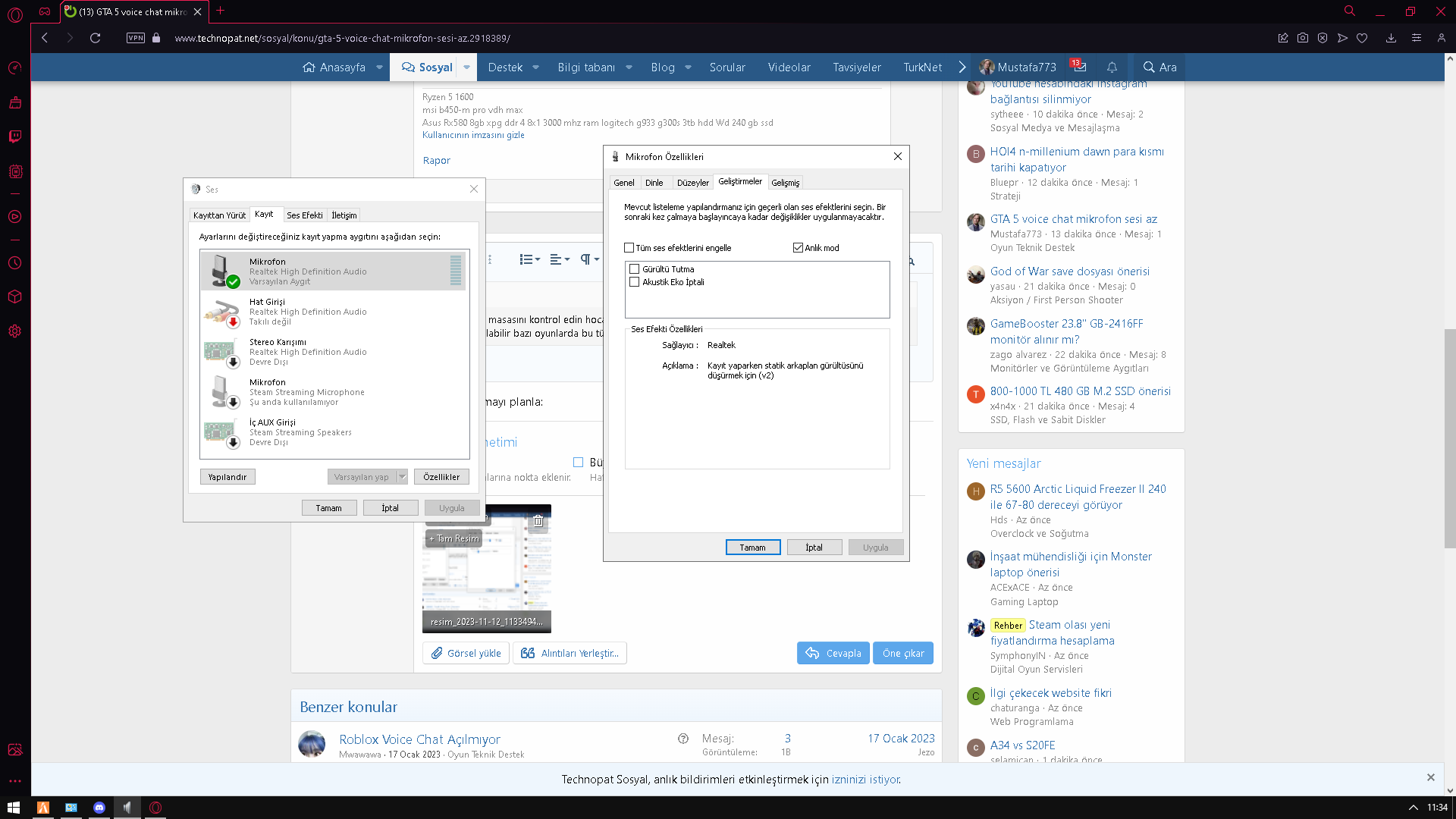Click the trash icon on the attachment thumbnail
The height and width of the screenshot is (819, 1456).
538,521
